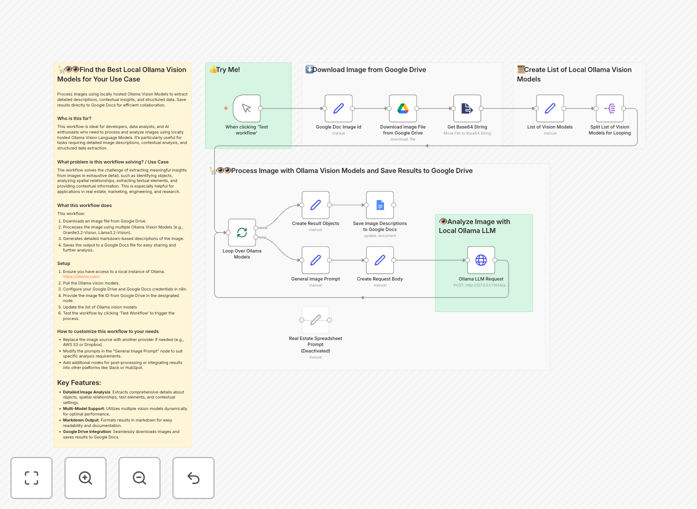The height and width of the screenshot is (509, 697).
Task: Select the Get Base64 String node
Action: [x=467, y=108]
